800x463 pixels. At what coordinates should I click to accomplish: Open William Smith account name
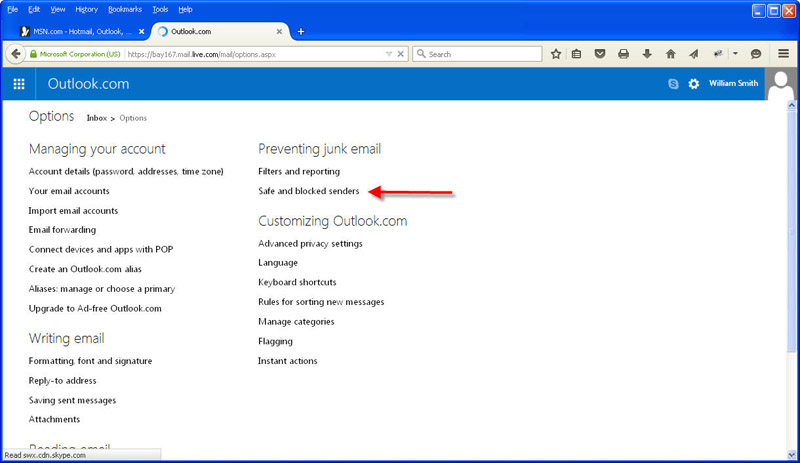[733, 83]
